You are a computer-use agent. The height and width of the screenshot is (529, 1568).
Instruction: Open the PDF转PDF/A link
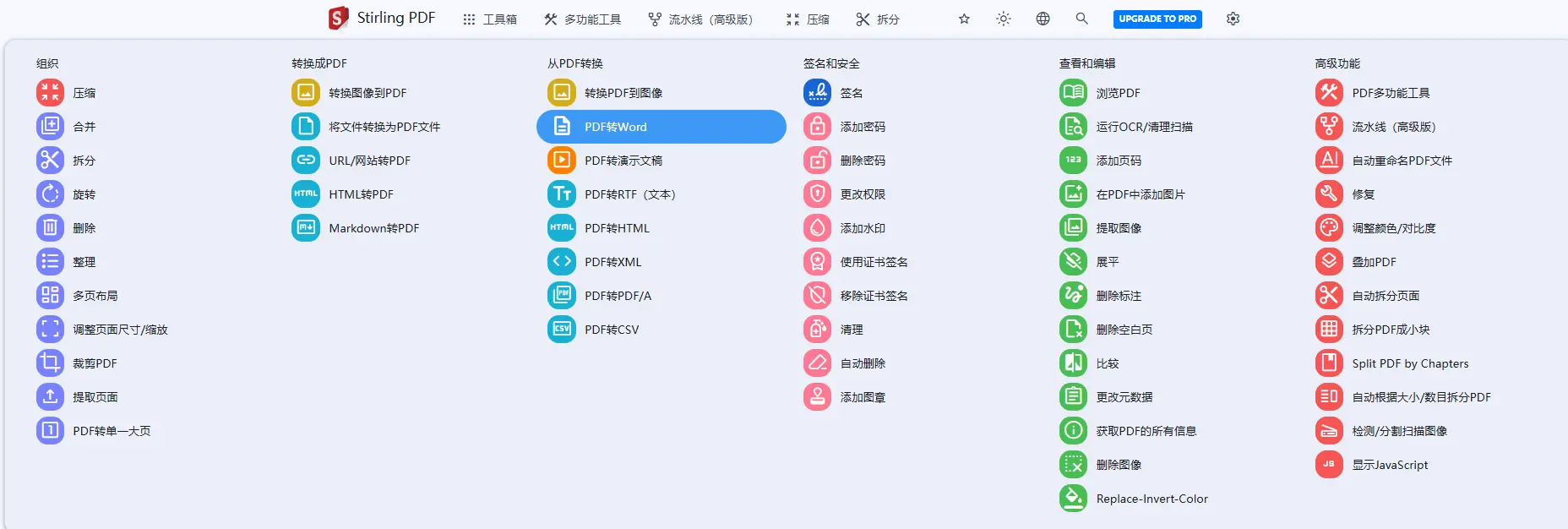click(x=618, y=296)
